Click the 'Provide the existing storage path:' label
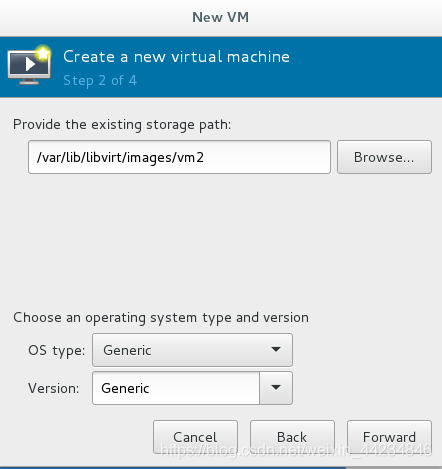The image size is (442, 469). (x=122, y=125)
